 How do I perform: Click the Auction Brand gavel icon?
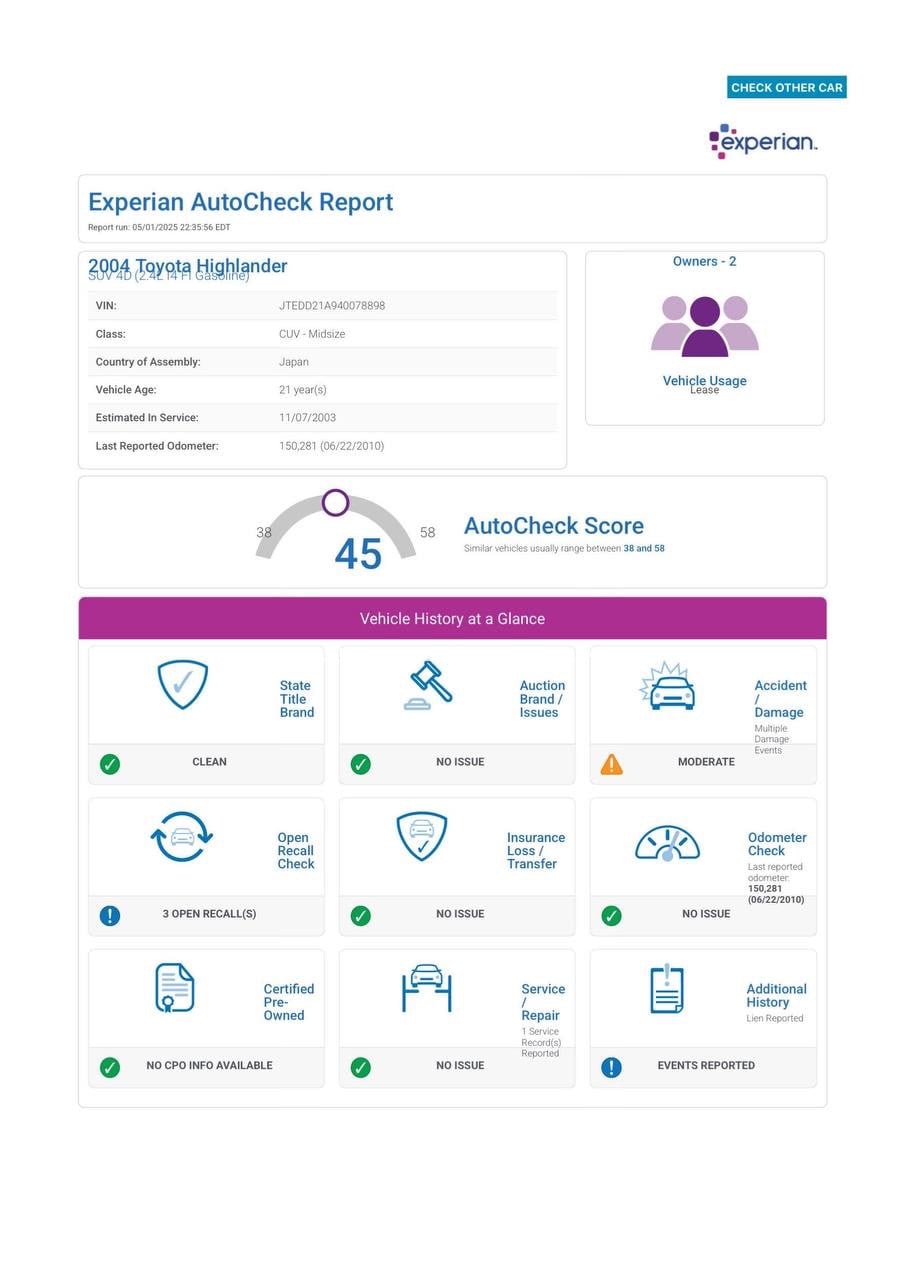(428, 685)
